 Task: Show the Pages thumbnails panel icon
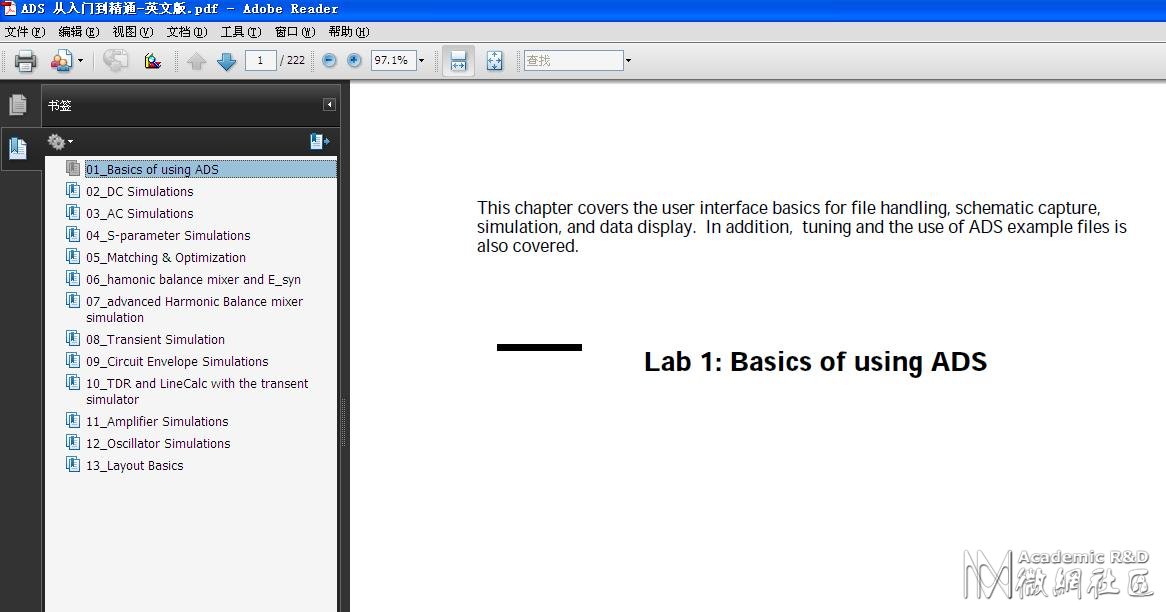tap(18, 105)
